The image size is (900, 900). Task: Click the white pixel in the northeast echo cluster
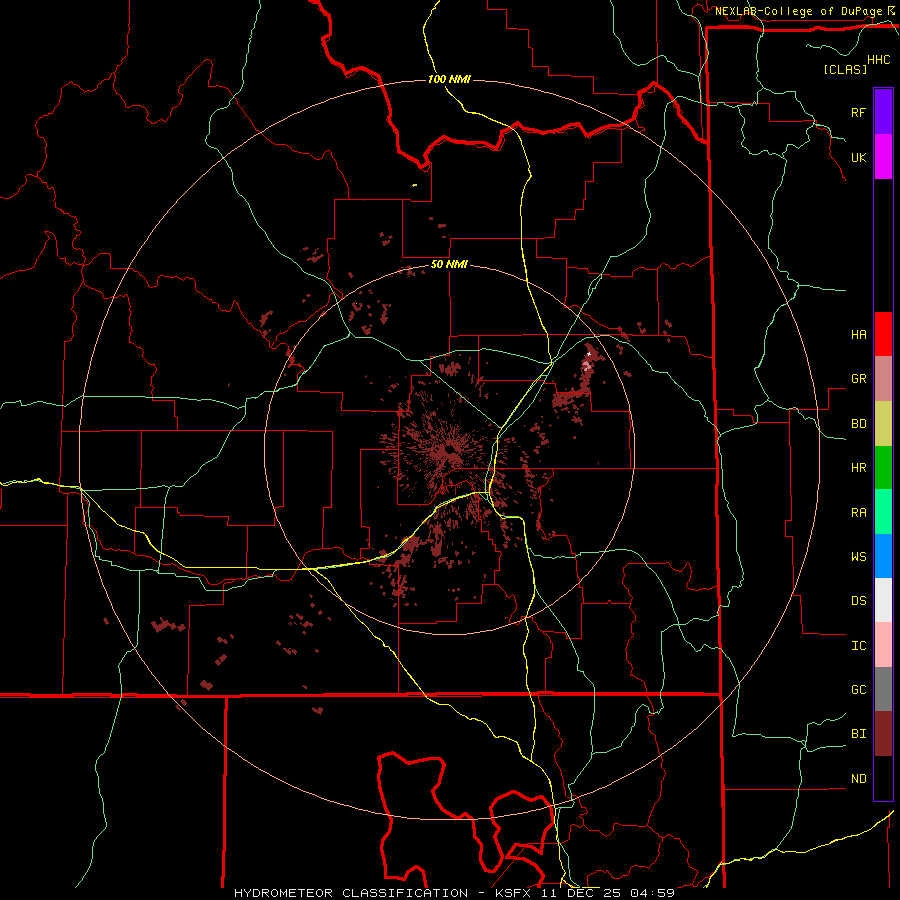[589, 354]
